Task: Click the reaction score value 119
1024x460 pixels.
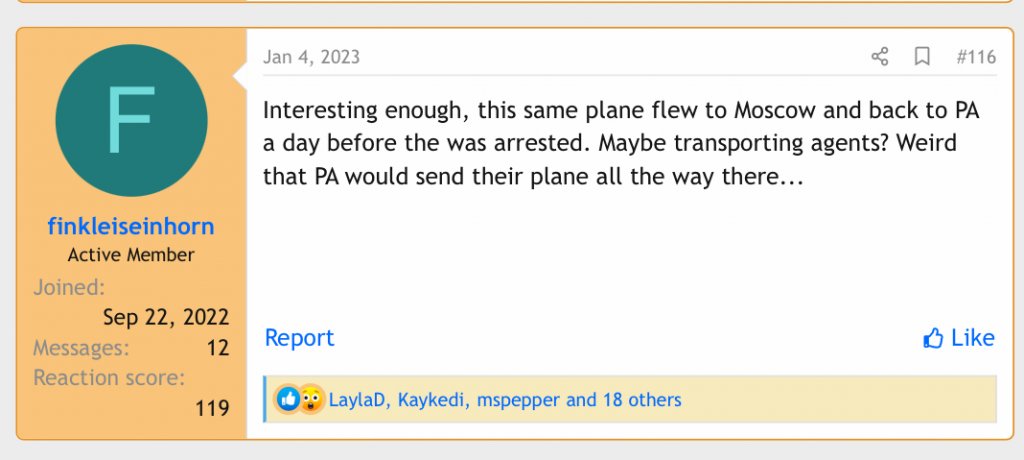Action: (211, 408)
